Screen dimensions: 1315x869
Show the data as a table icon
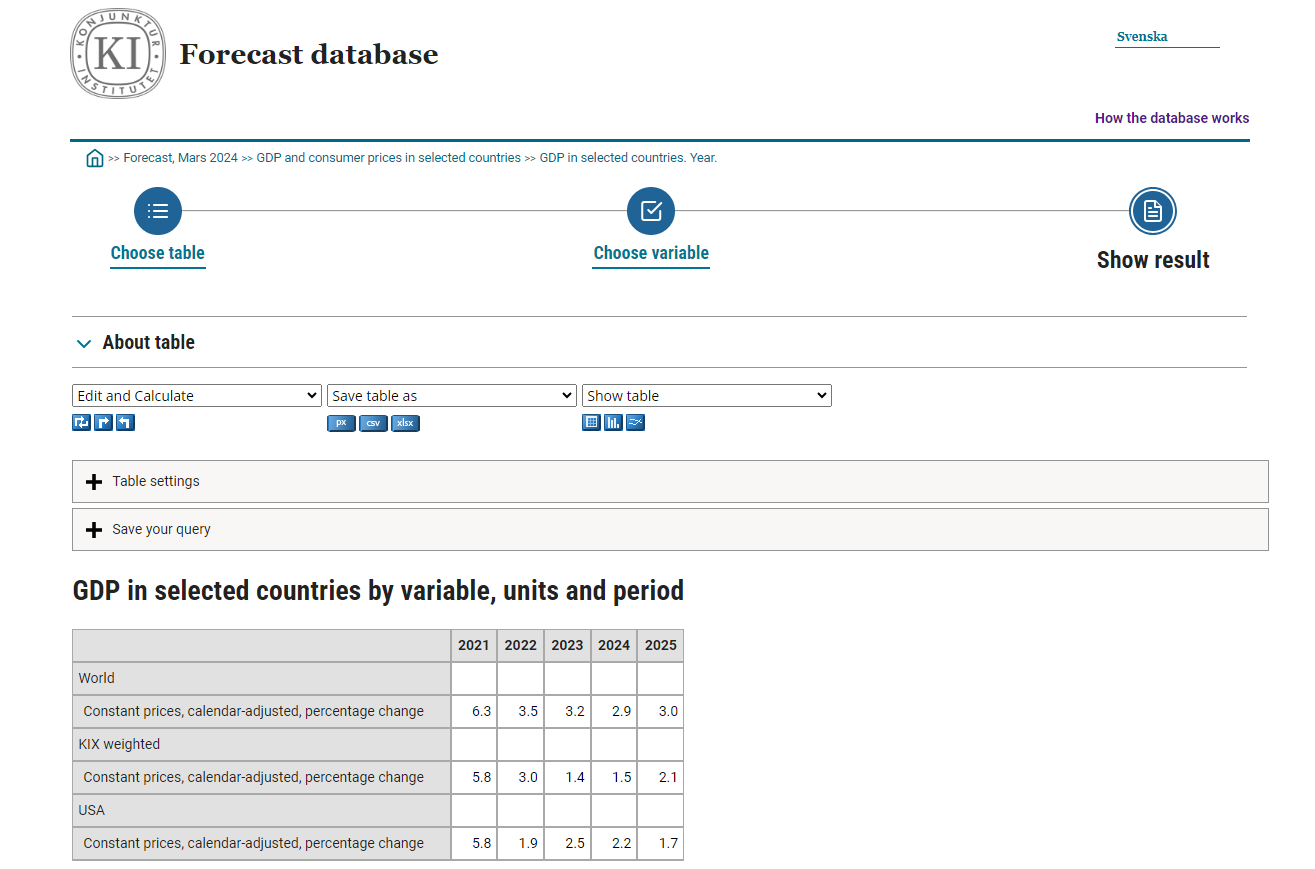tap(591, 422)
